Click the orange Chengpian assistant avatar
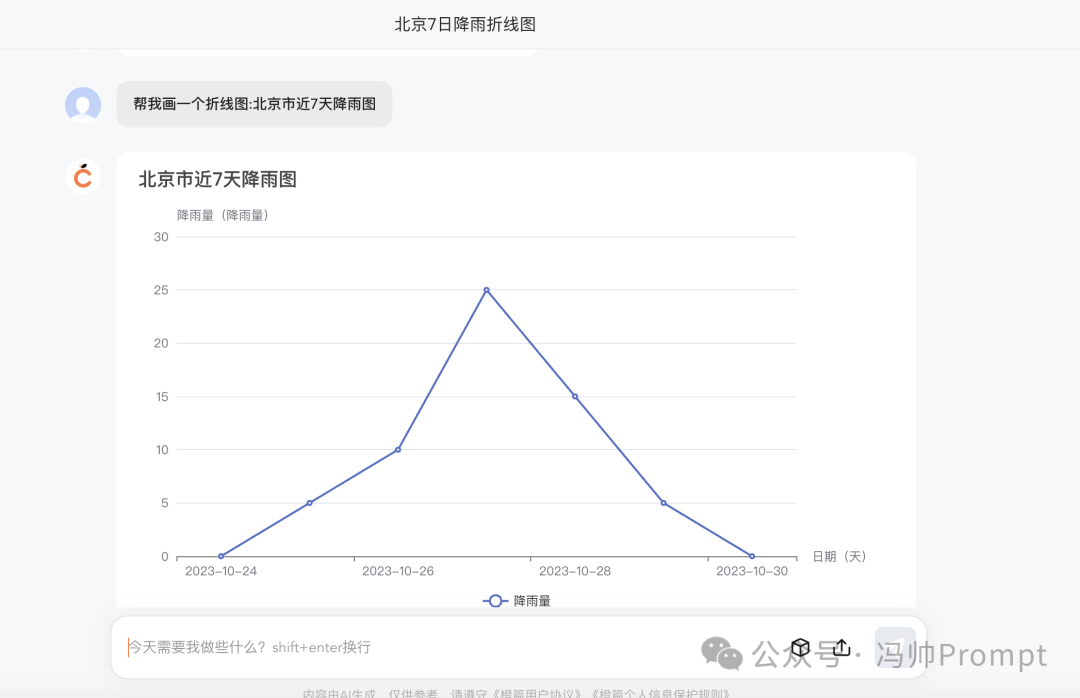The width and height of the screenshot is (1080, 698). [x=82, y=176]
